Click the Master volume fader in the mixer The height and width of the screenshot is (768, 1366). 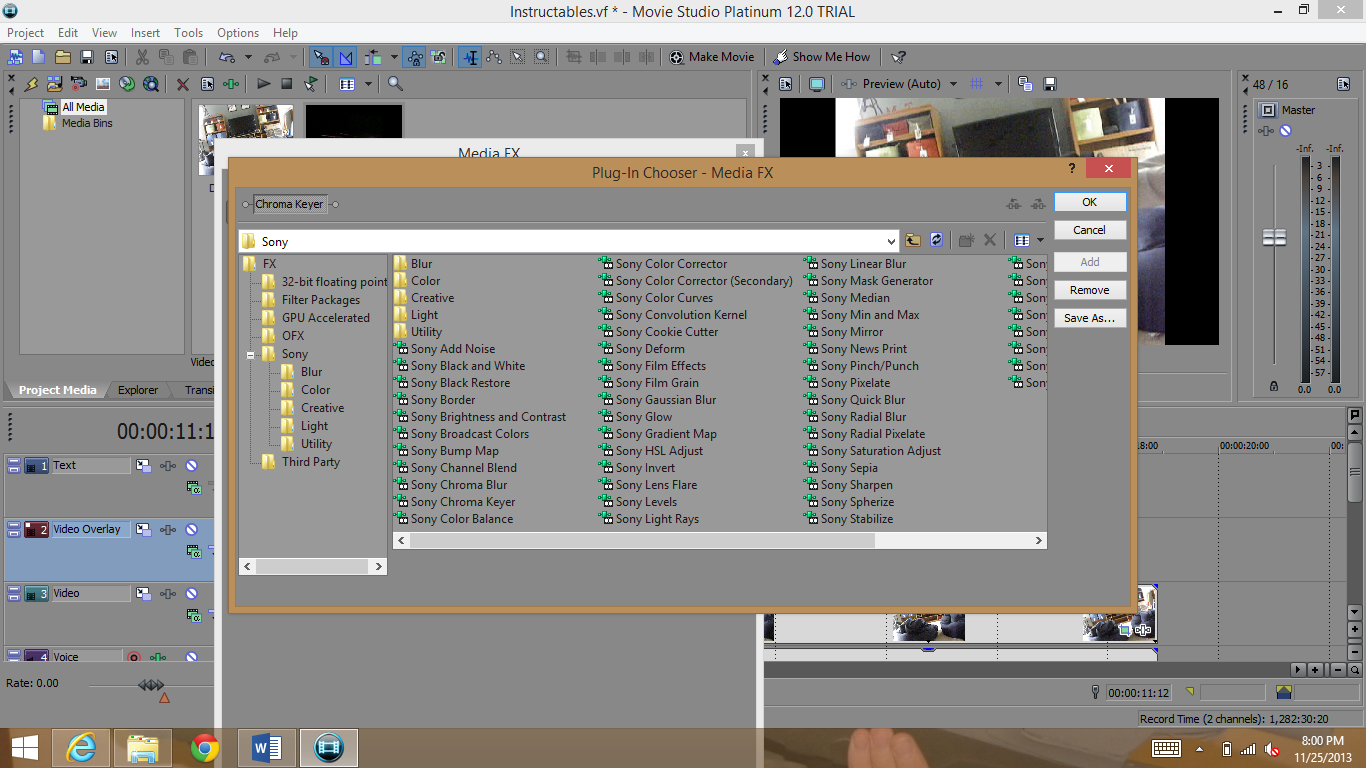[x=1274, y=238]
